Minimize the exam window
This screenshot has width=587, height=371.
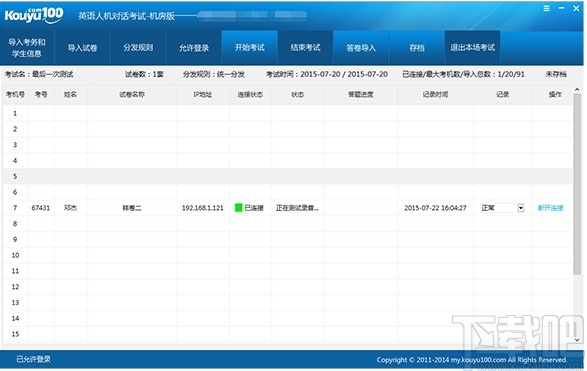coord(561,8)
